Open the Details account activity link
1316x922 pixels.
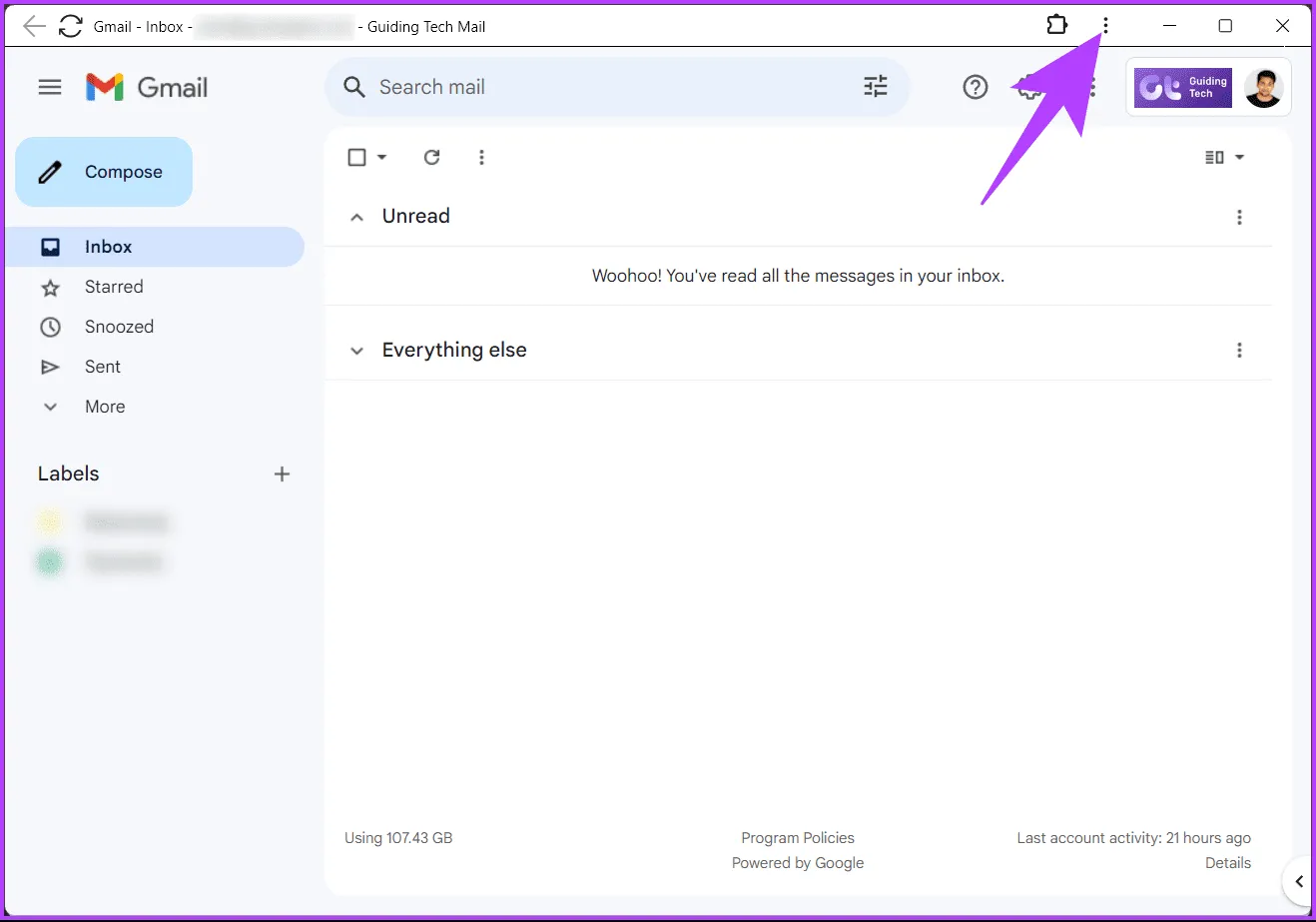pyautogui.click(x=1227, y=863)
